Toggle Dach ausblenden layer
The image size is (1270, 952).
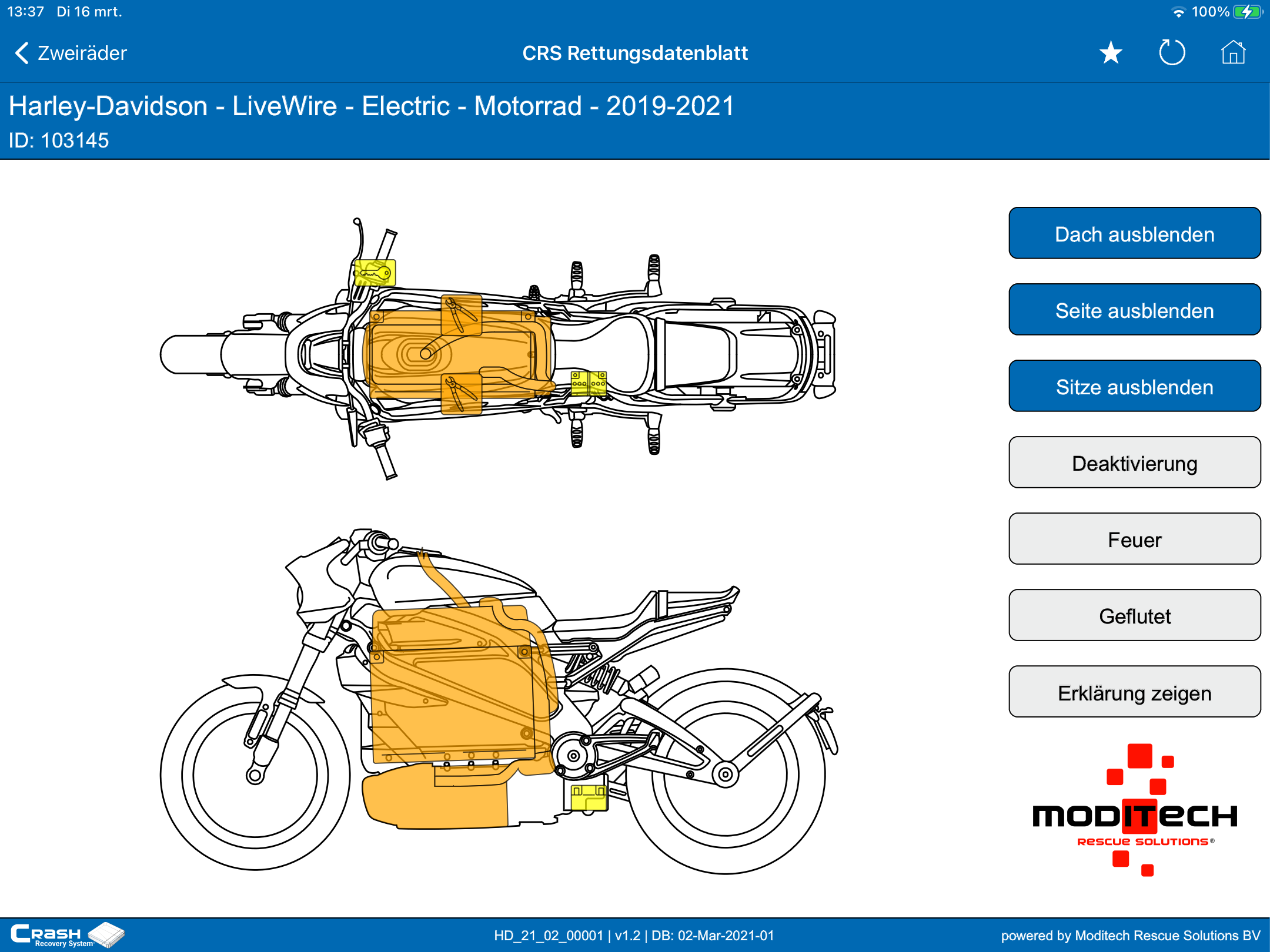point(1134,234)
